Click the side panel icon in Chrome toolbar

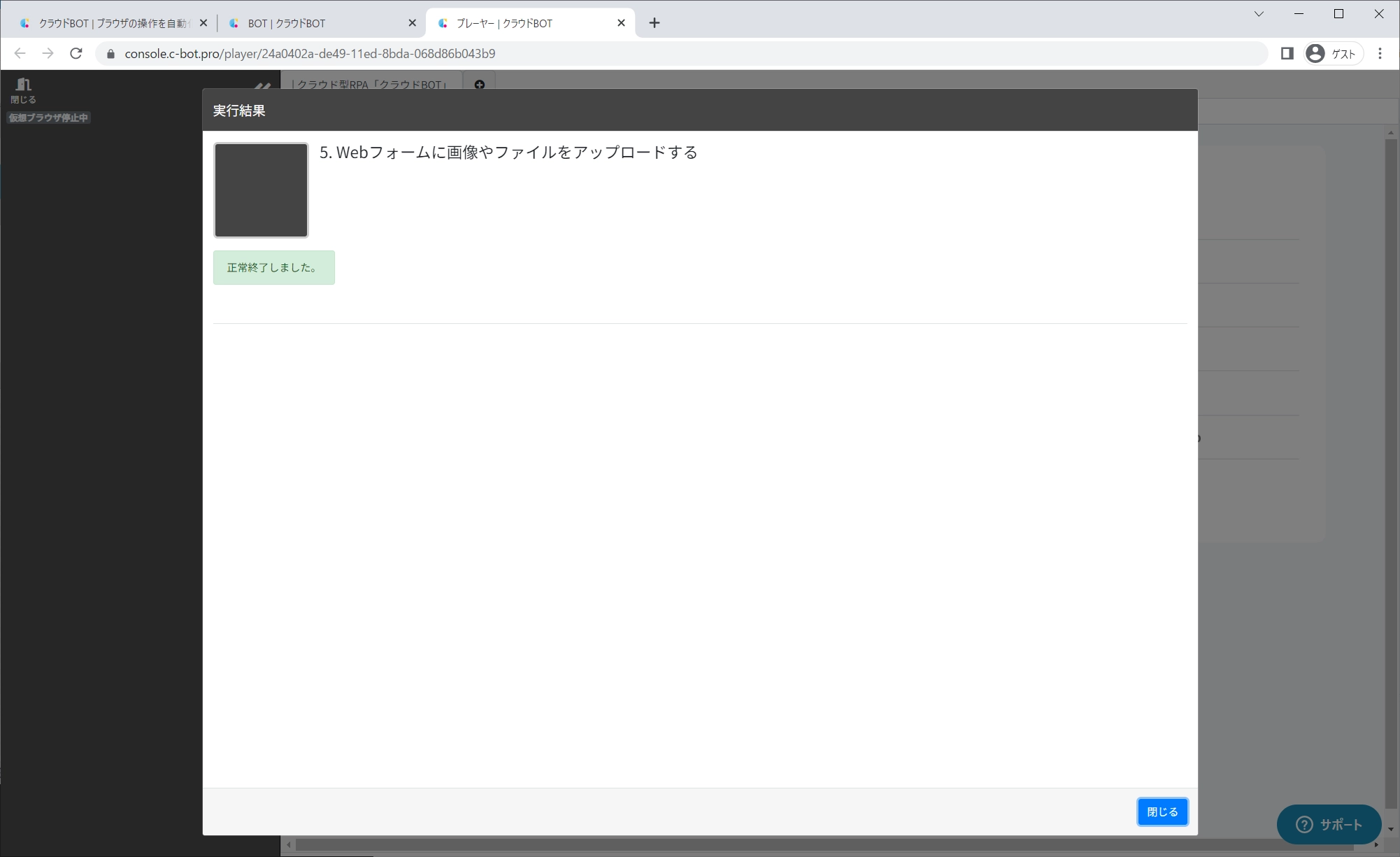click(1287, 54)
